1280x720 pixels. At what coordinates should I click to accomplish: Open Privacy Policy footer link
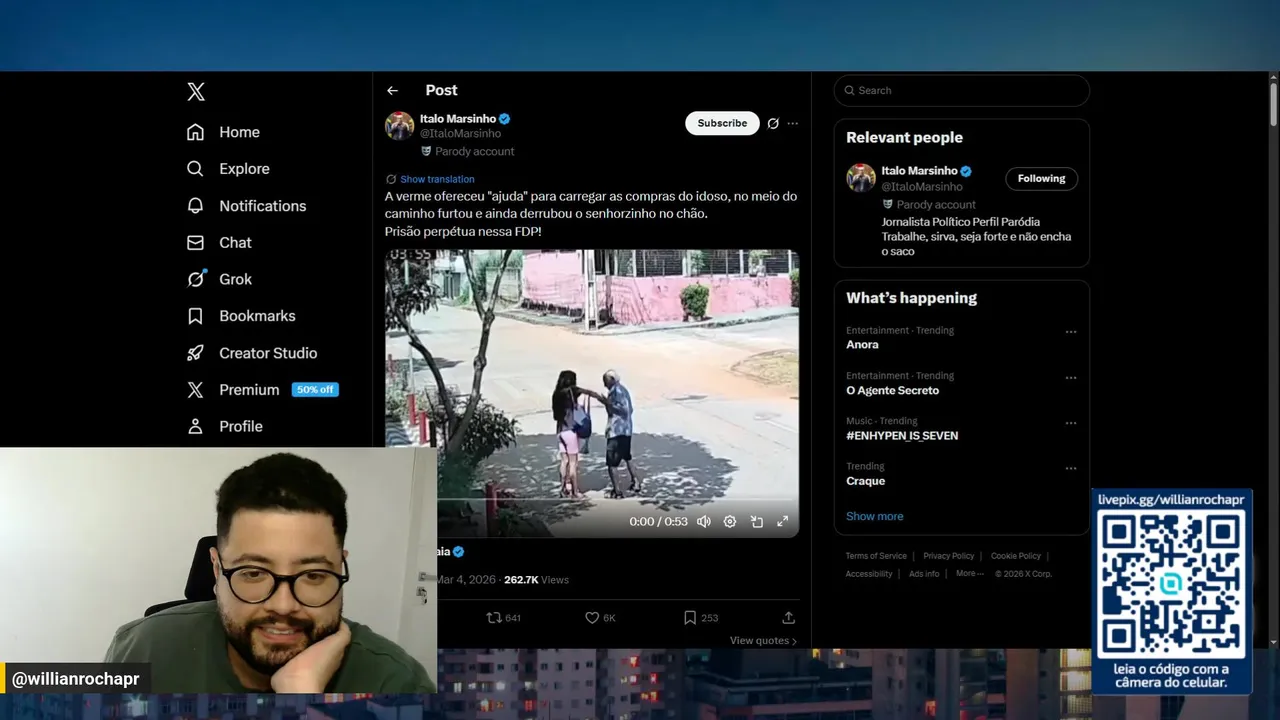(948, 556)
